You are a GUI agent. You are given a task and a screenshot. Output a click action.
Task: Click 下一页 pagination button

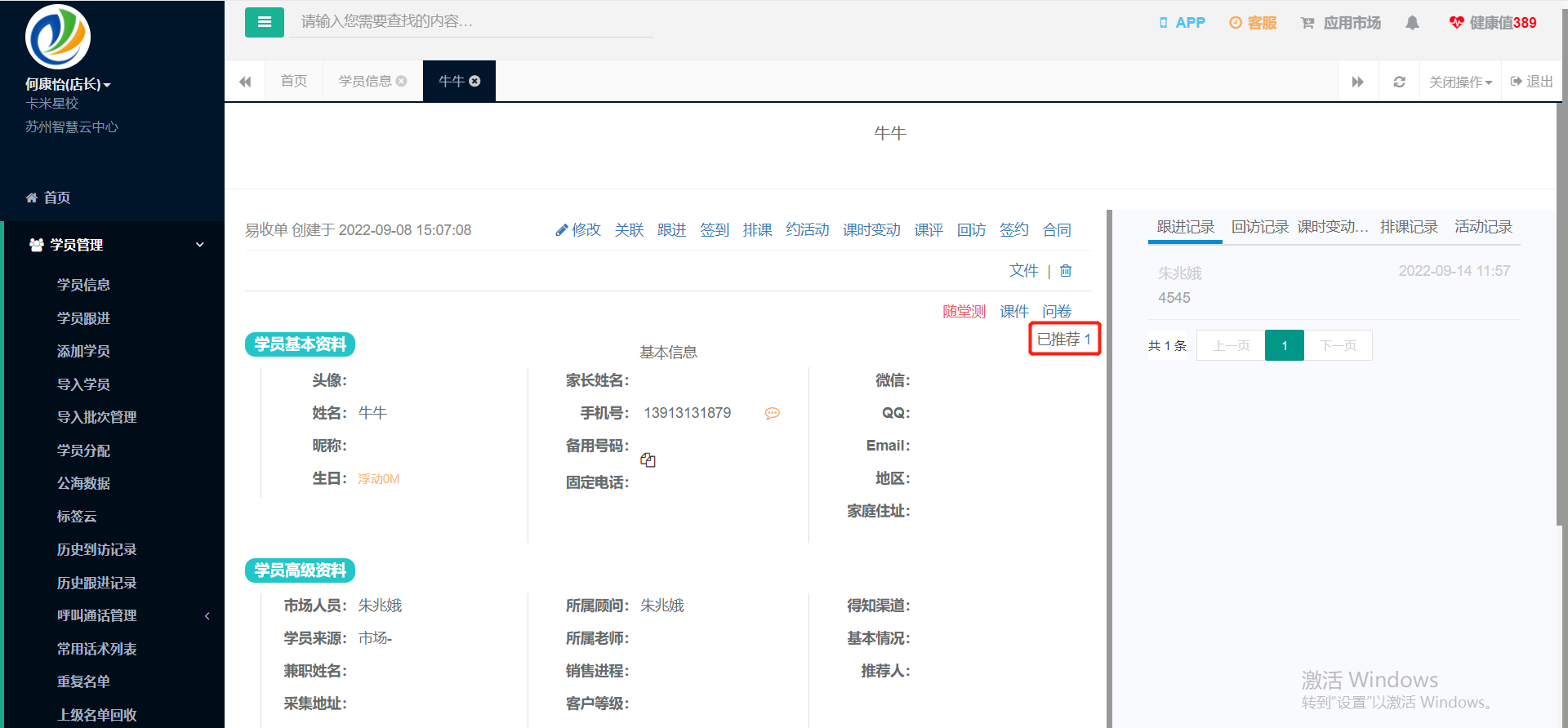pos(1338,345)
